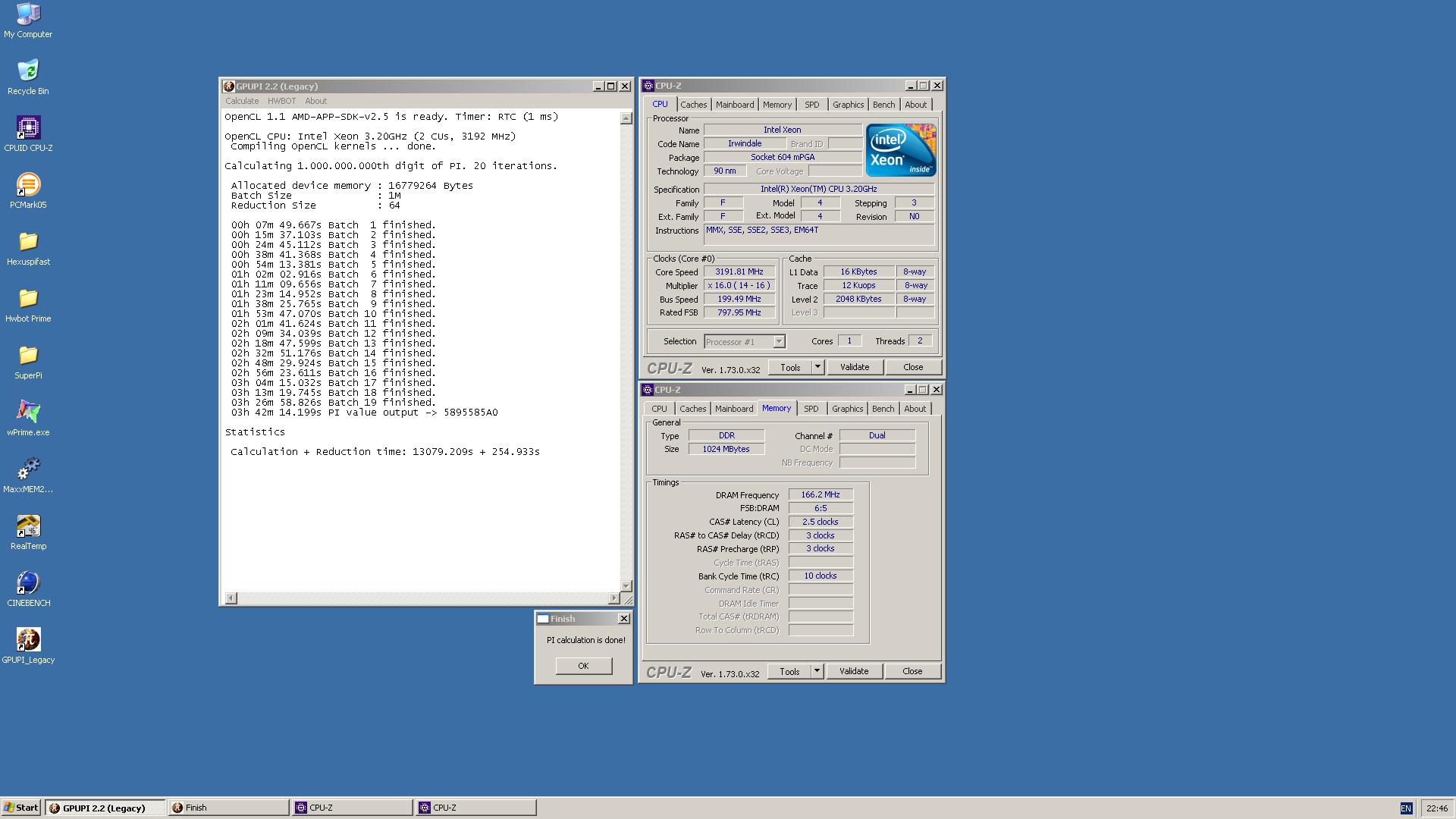Switch to Graphics tab in lower CPU-Z

[847, 409]
